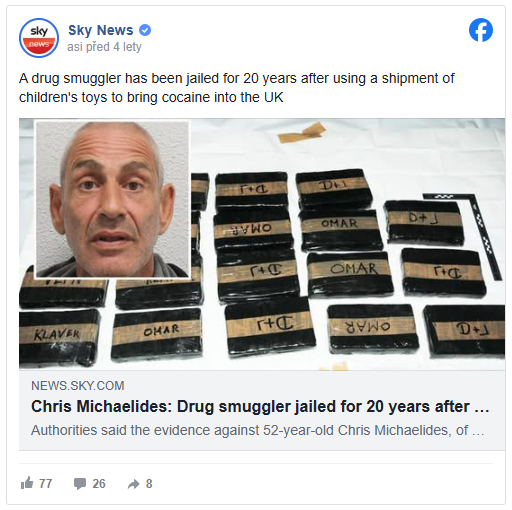Open the Facebook logo icon
Viewport: 512px width, 510px height.
pyautogui.click(x=481, y=30)
